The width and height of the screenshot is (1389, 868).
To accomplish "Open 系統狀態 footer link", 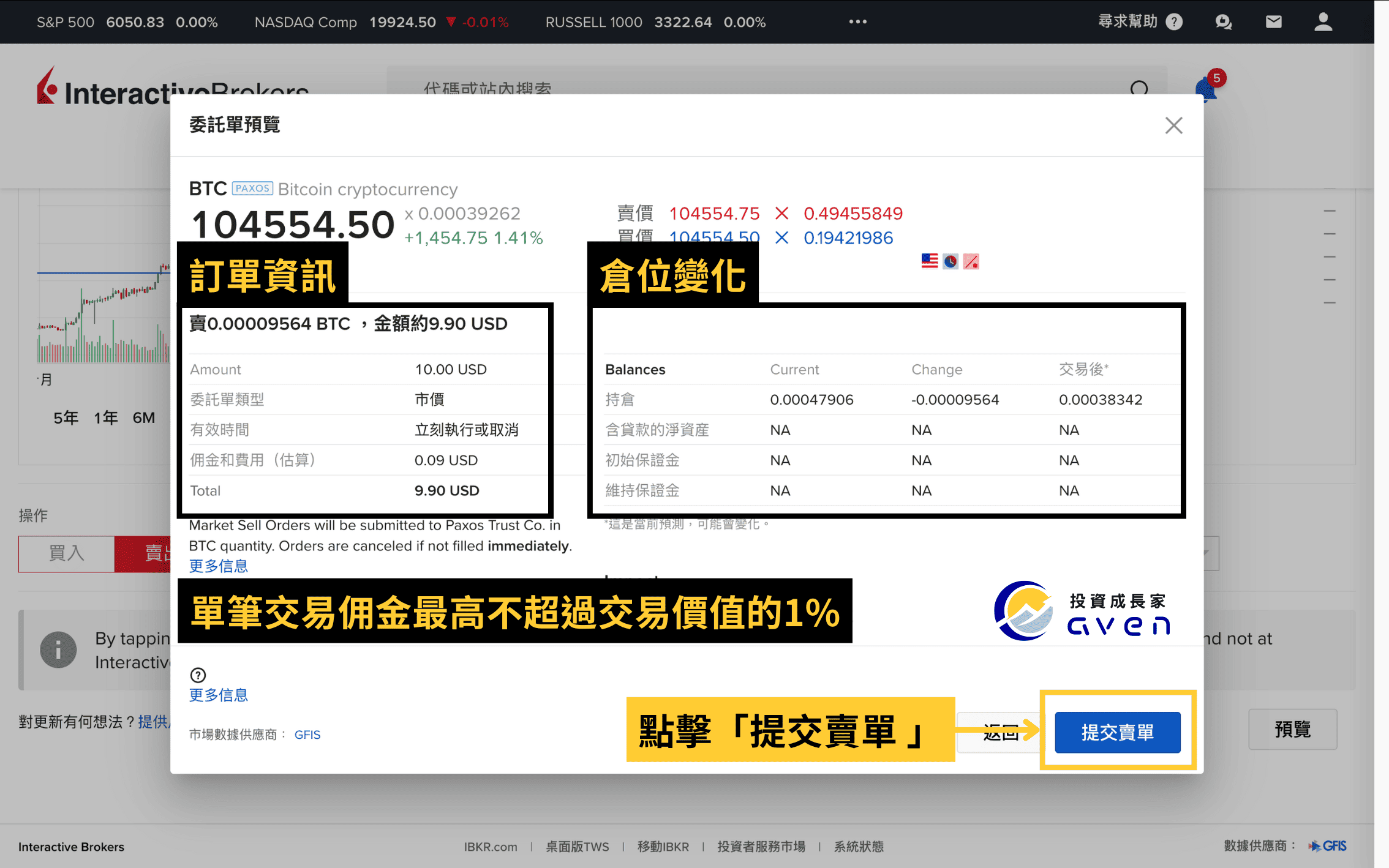I will [859, 847].
